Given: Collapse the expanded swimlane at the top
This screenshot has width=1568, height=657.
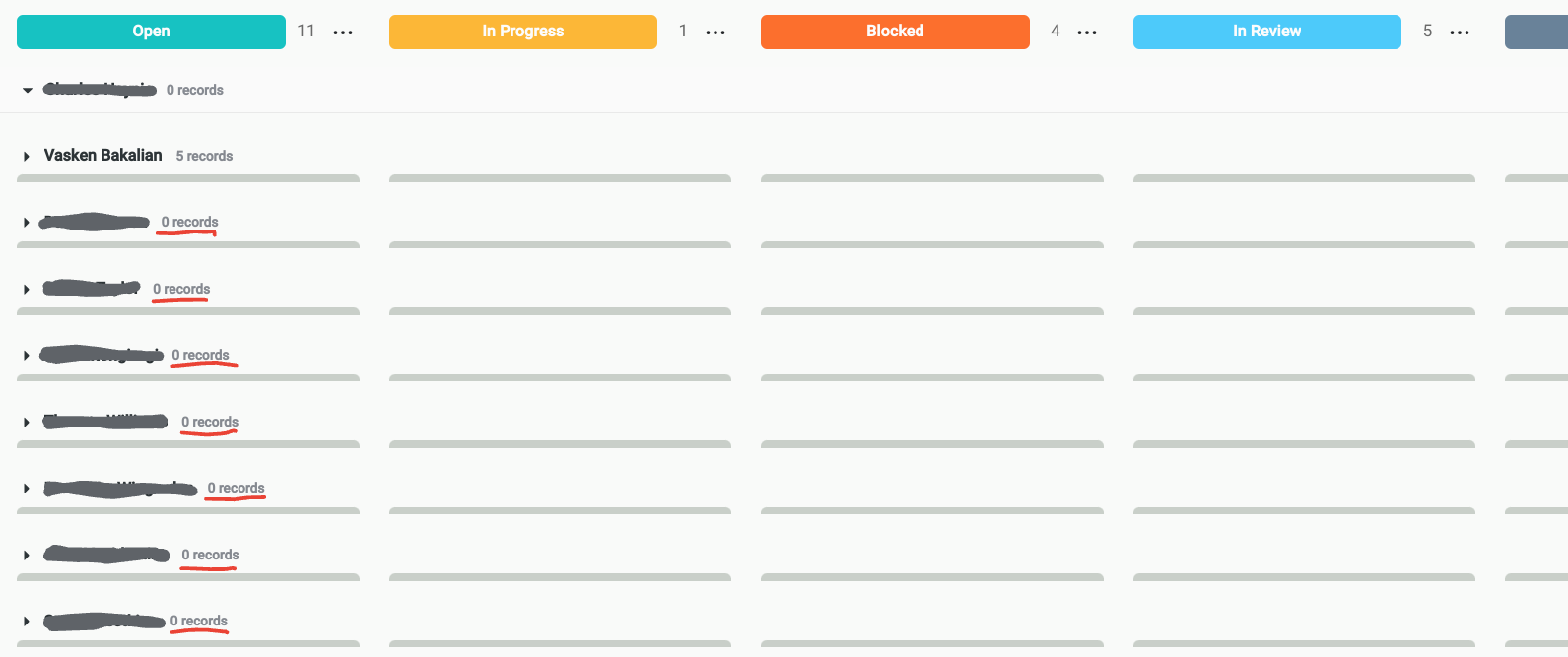Looking at the screenshot, I should (x=28, y=90).
